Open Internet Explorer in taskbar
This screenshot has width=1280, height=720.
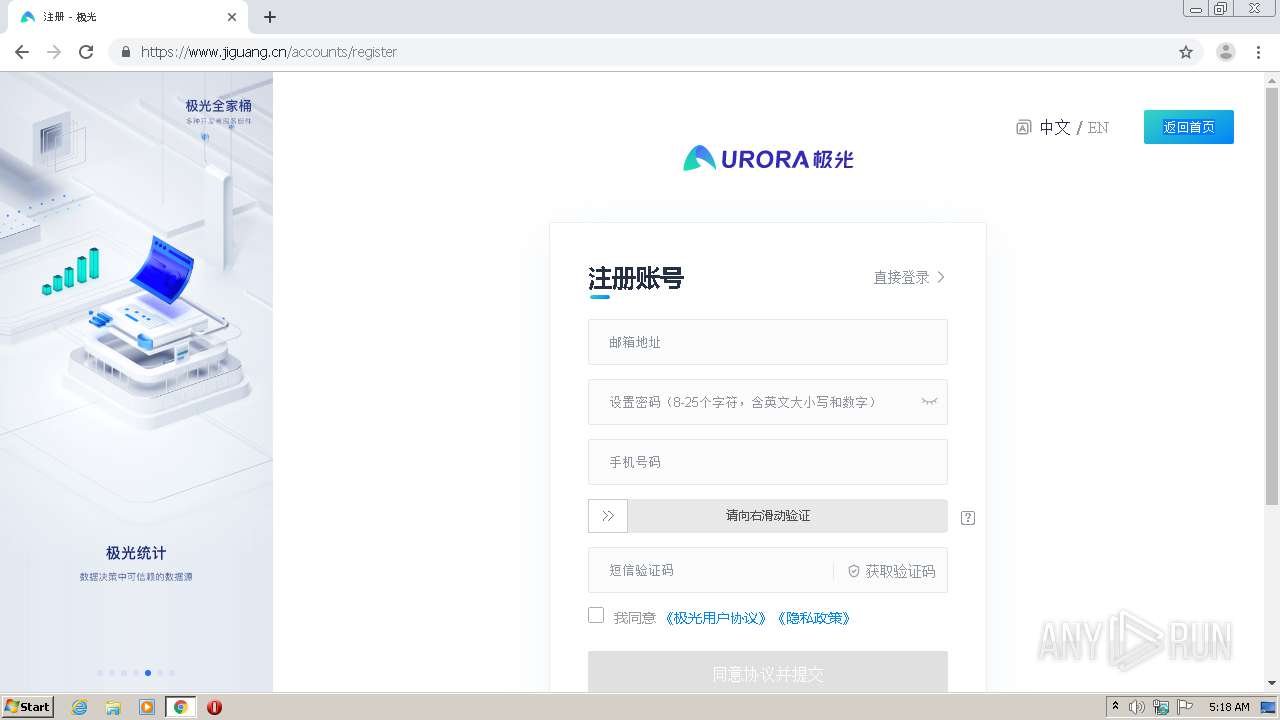[x=80, y=707]
